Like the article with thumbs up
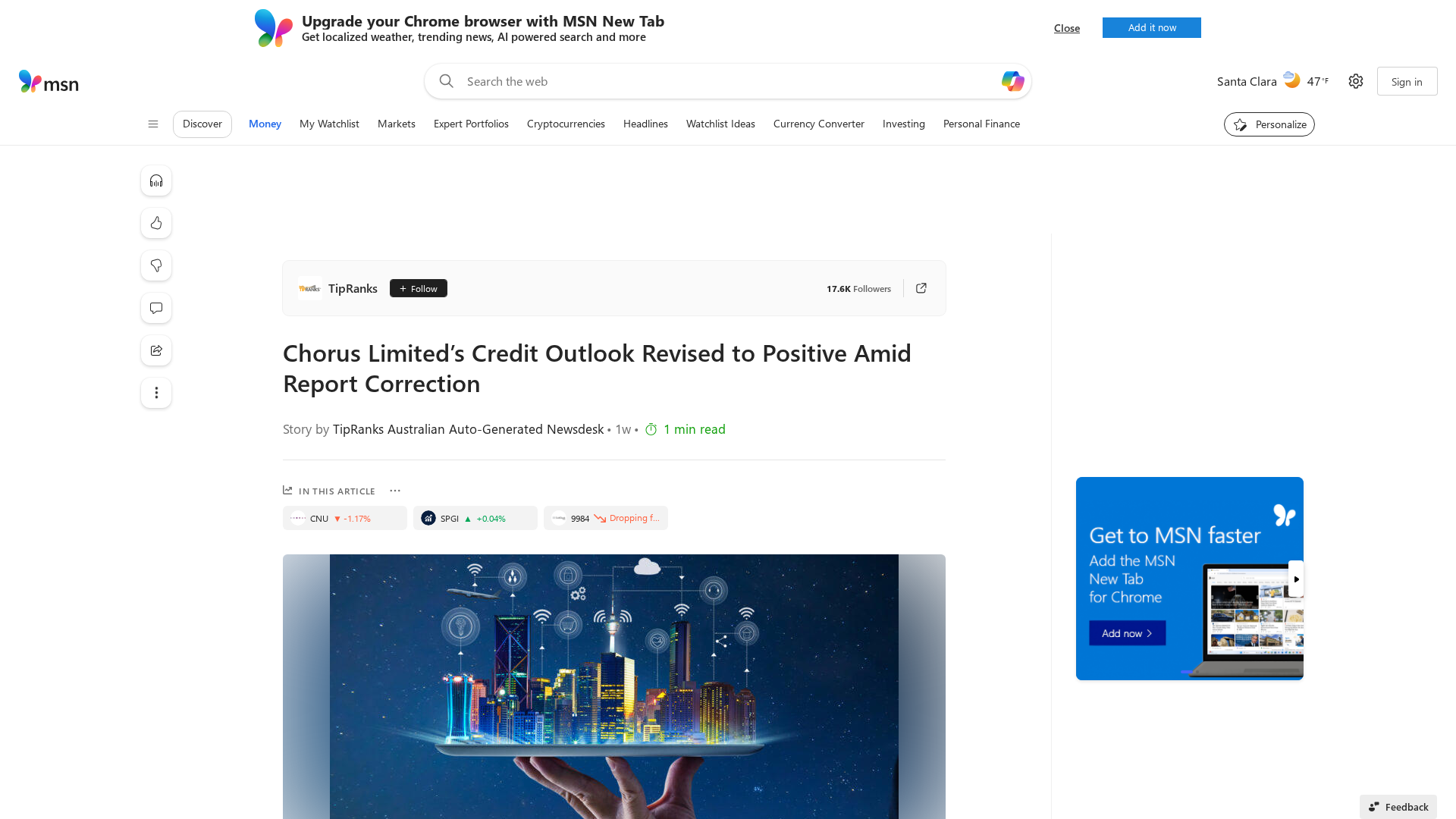The width and height of the screenshot is (1456, 819). pos(156,223)
